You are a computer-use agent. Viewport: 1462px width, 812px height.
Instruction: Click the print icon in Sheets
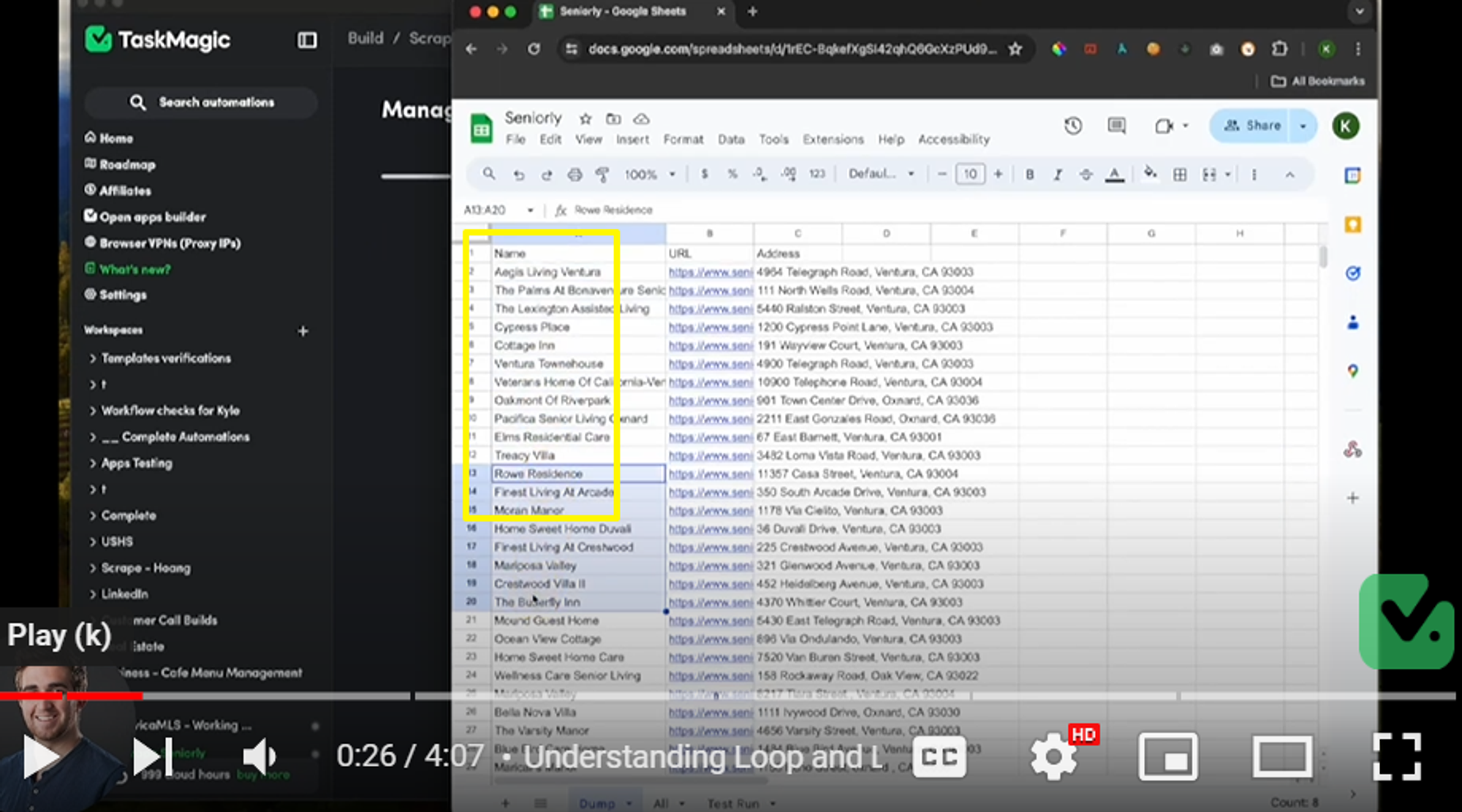(x=575, y=175)
